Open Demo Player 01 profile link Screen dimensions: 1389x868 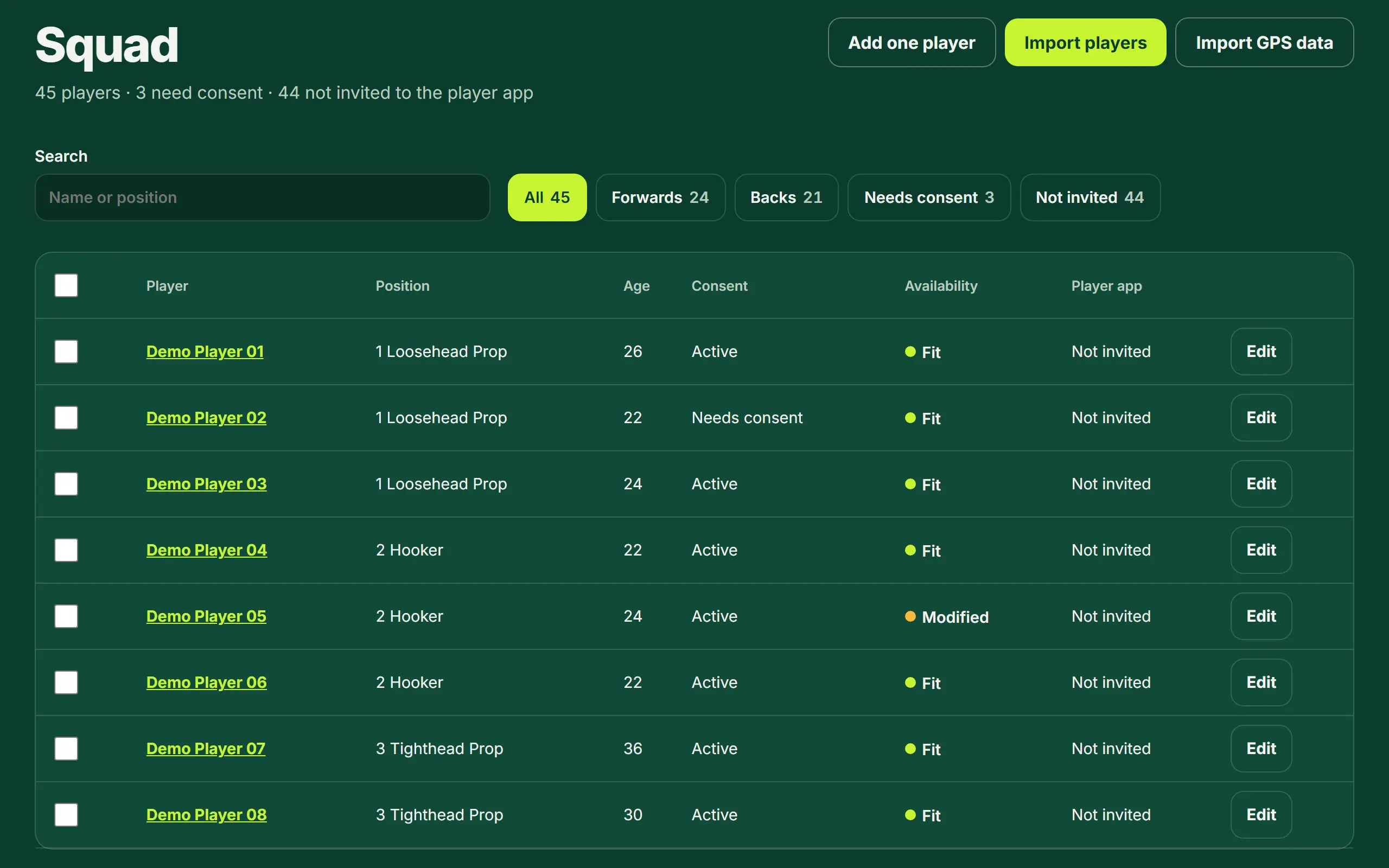point(205,352)
